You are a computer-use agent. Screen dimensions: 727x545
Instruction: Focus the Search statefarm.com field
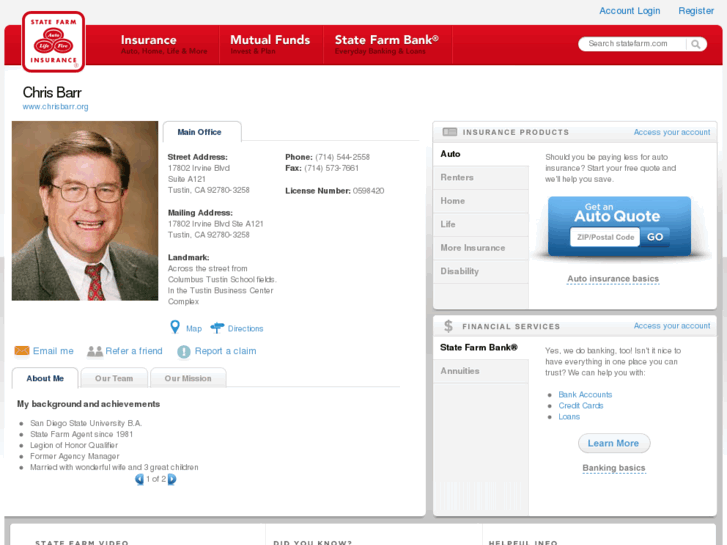point(632,44)
